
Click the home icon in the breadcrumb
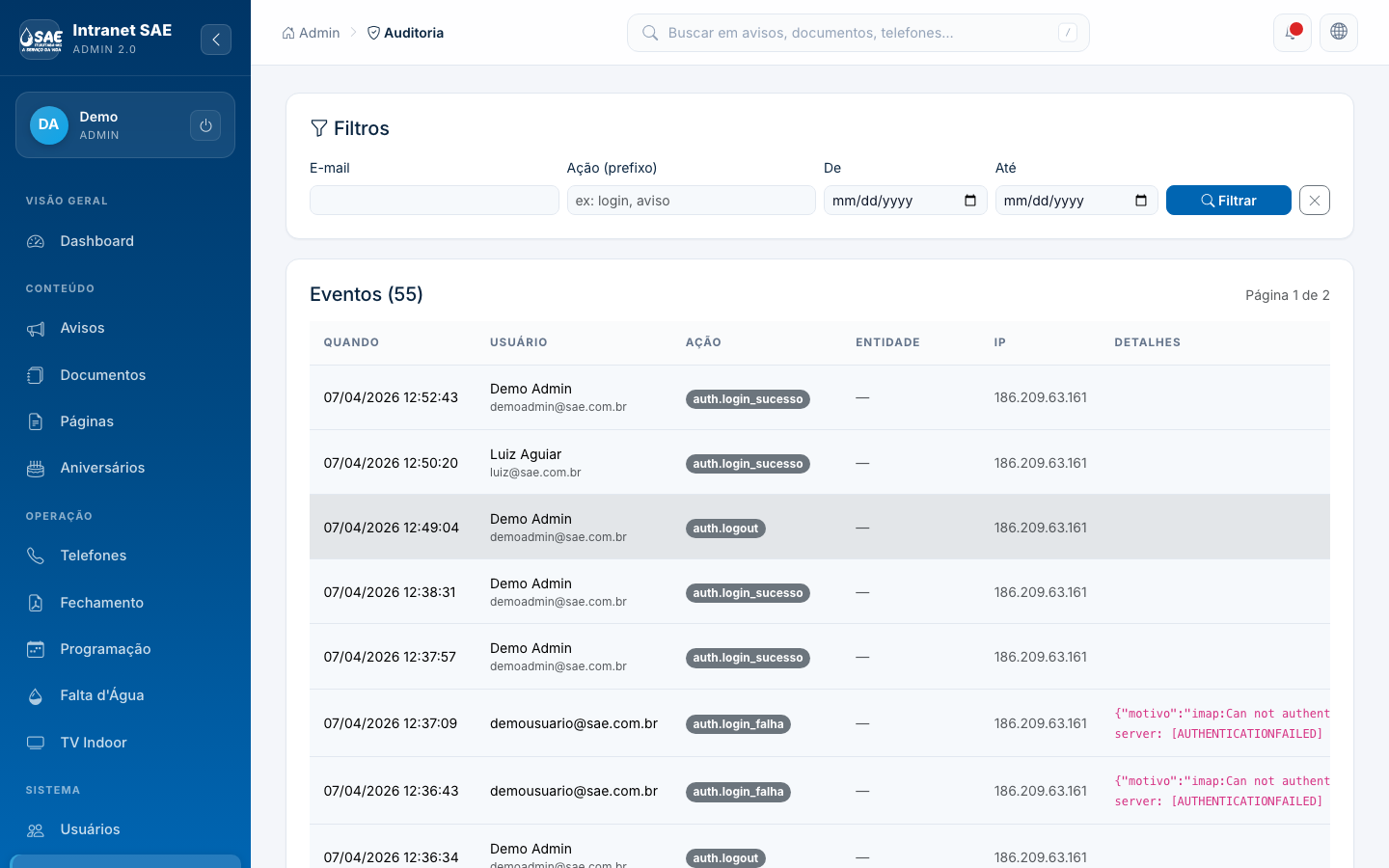click(288, 33)
